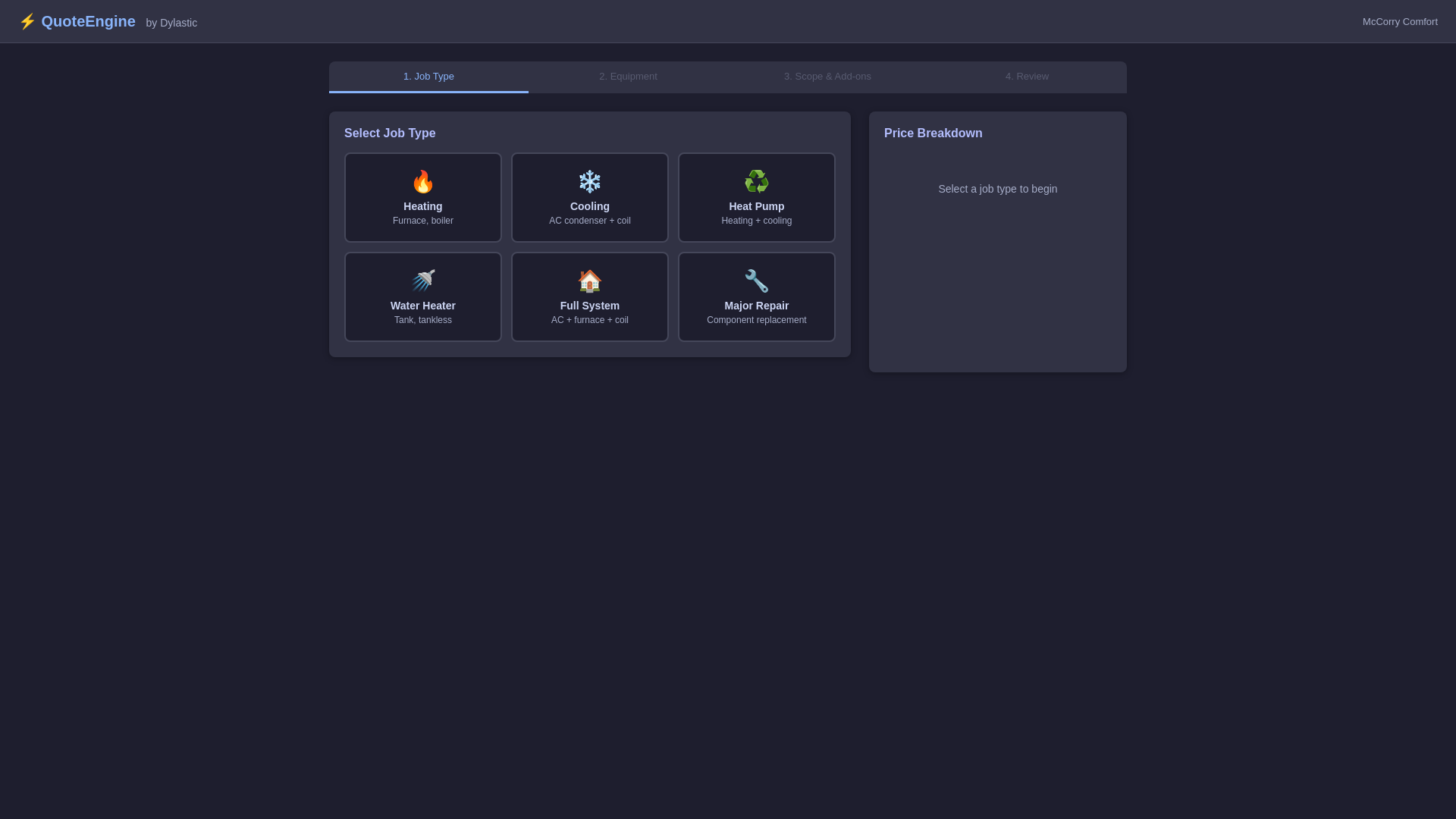The height and width of the screenshot is (819, 1456).
Task: Click "AC + furnace + coil" description
Action: (x=590, y=320)
